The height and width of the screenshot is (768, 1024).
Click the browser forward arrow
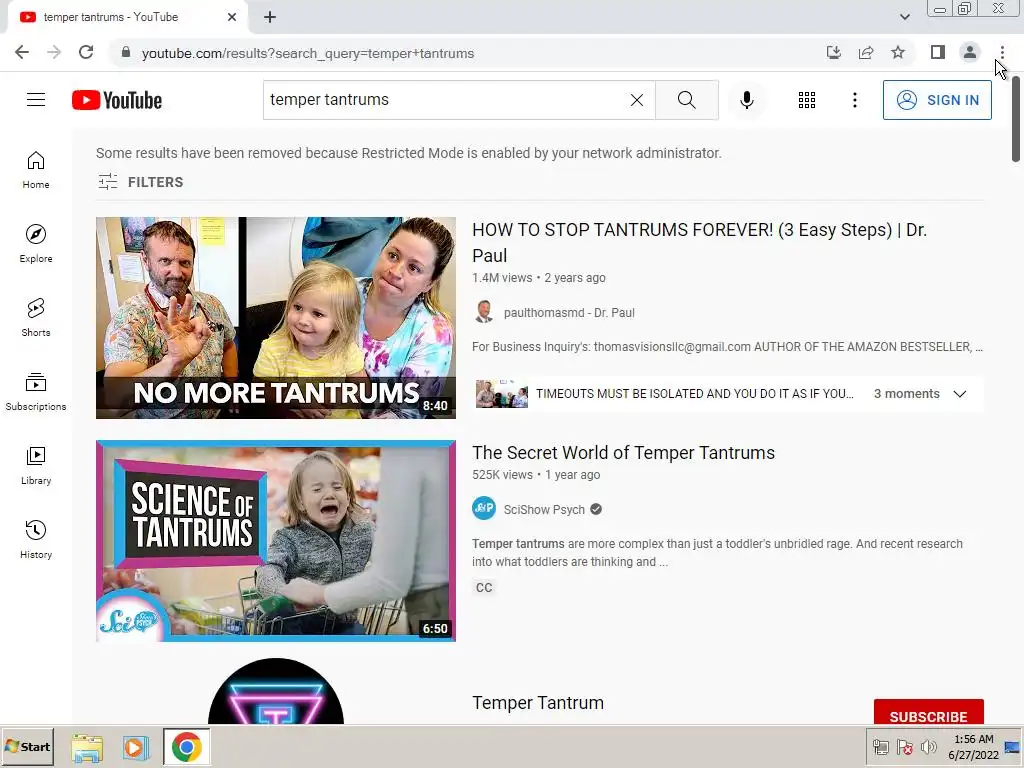pyautogui.click(x=54, y=53)
